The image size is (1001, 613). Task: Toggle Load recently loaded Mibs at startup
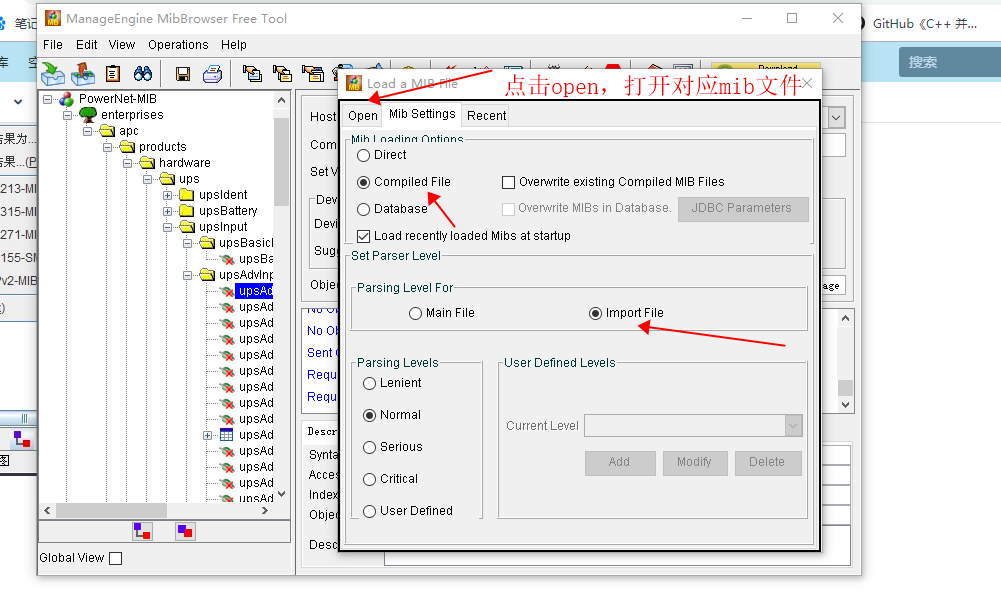tap(364, 236)
